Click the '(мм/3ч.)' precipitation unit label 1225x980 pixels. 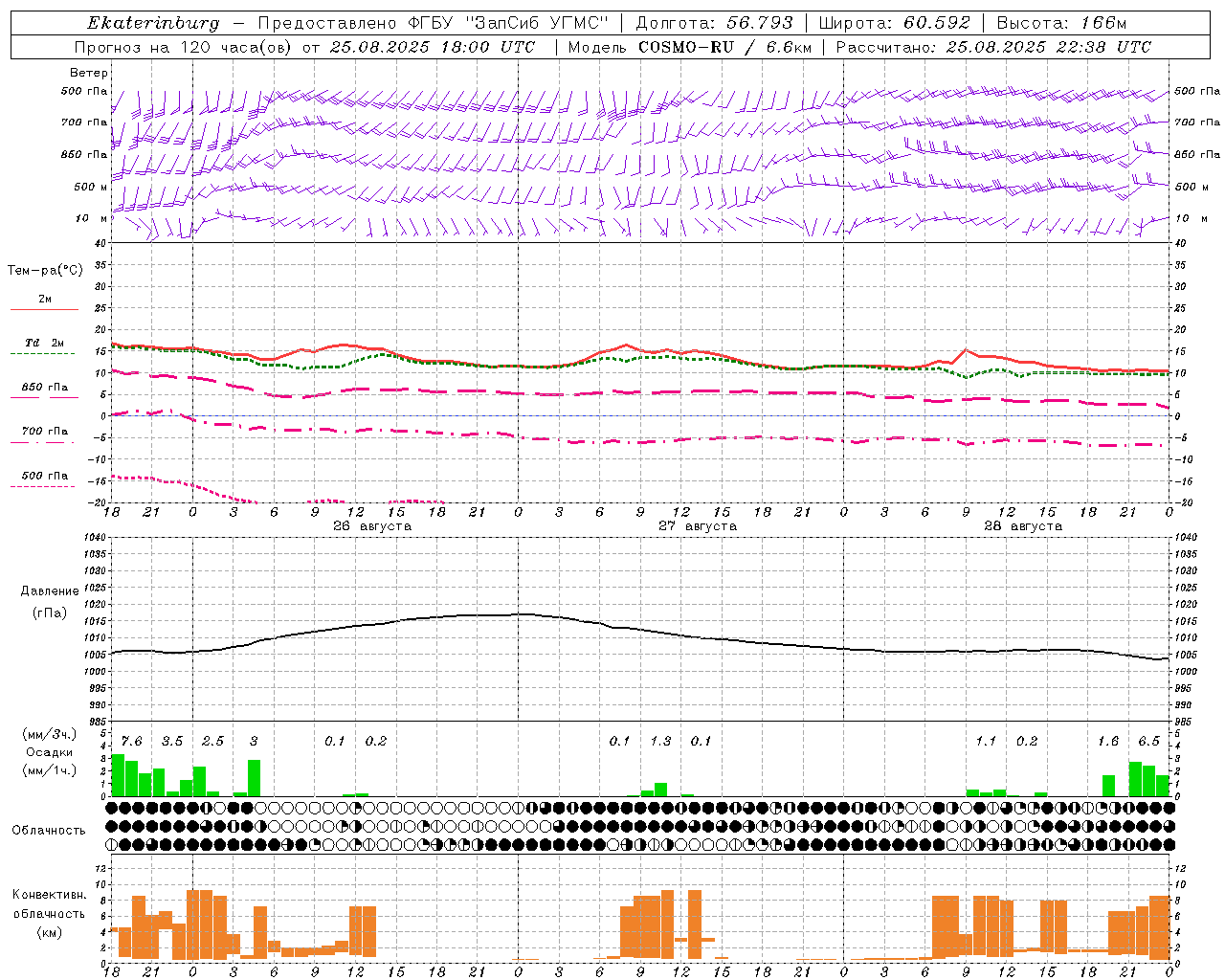click(50, 734)
